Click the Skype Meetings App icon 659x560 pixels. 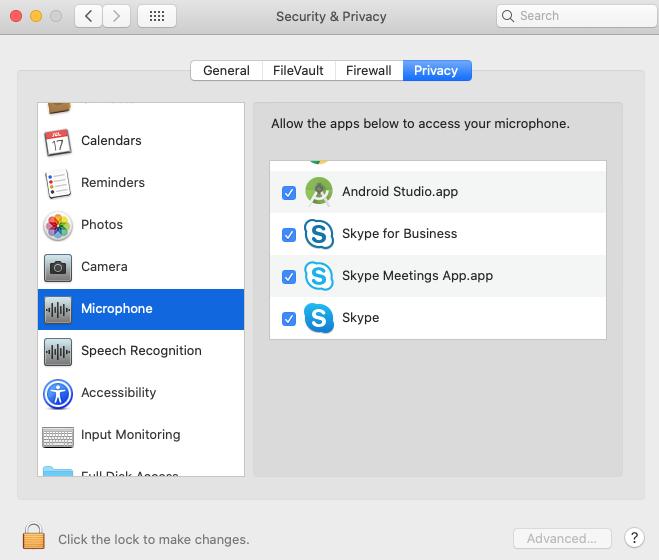click(319, 276)
